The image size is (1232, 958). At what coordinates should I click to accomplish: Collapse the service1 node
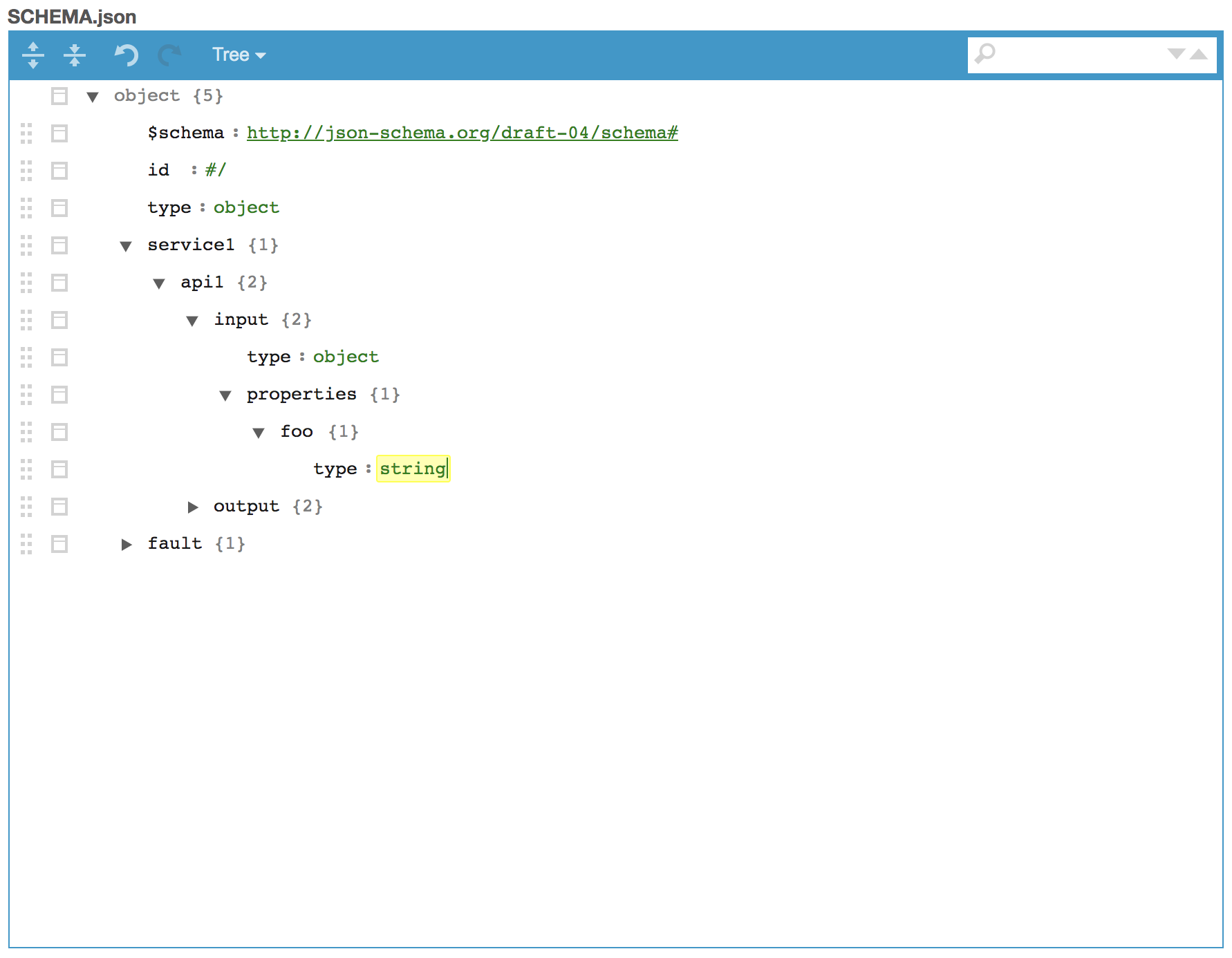tap(126, 246)
